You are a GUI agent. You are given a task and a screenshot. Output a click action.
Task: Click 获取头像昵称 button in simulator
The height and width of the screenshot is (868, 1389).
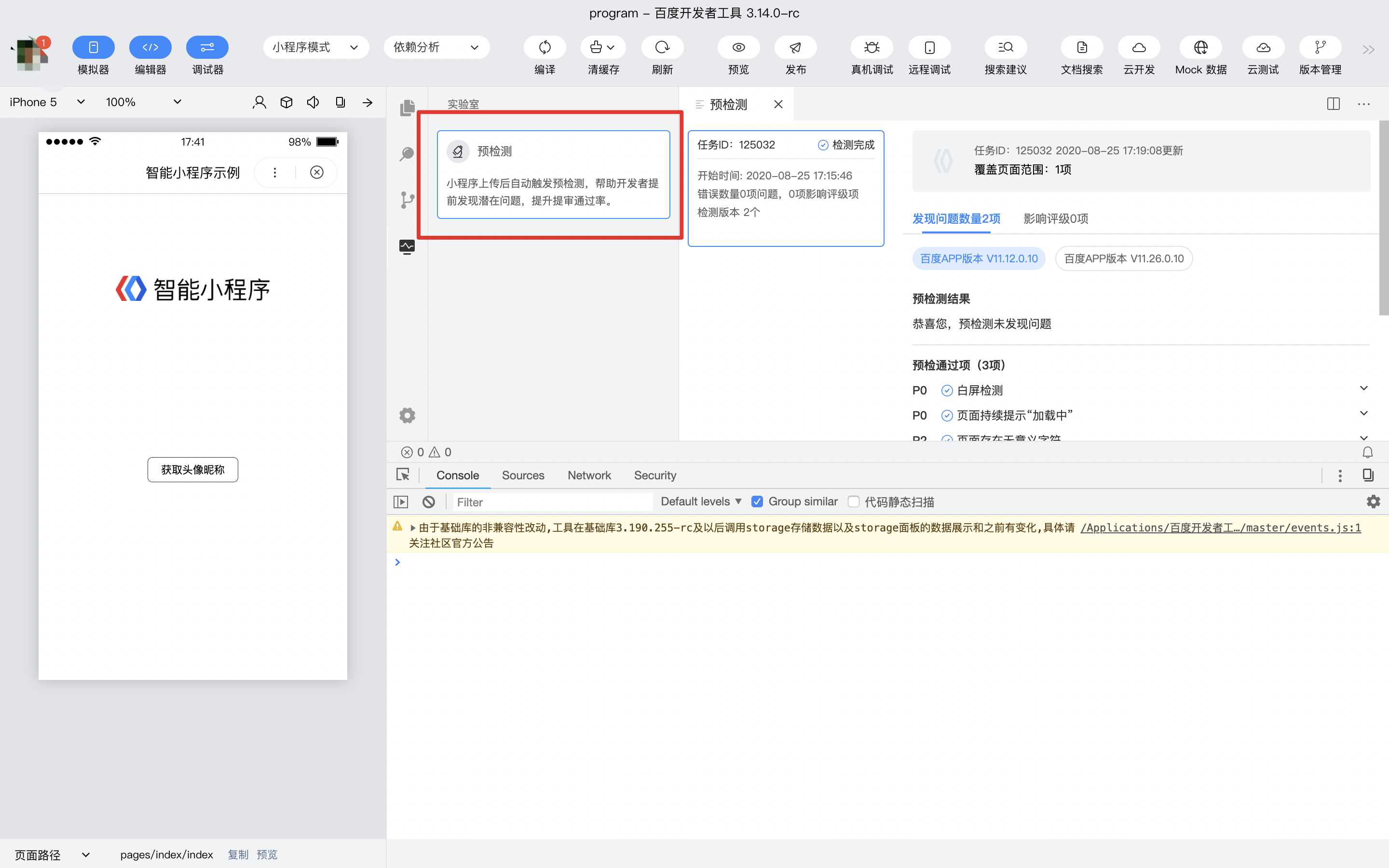(x=192, y=468)
